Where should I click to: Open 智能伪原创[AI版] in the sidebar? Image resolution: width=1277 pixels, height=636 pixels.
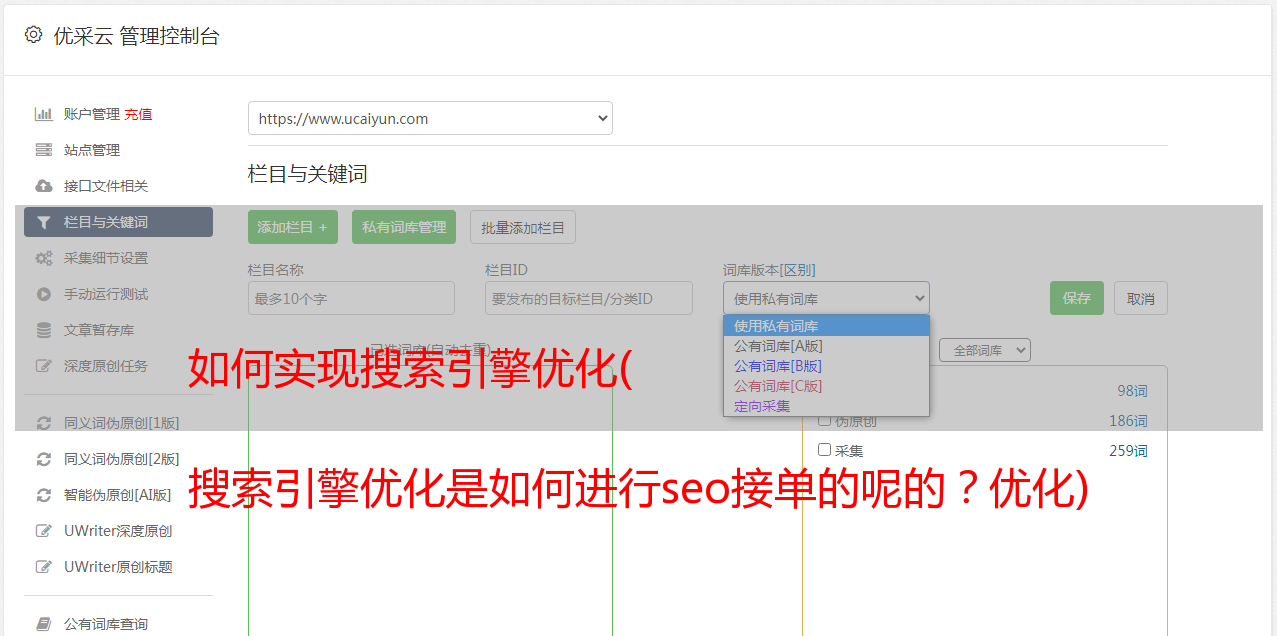pyautogui.click(x=118, y=495)
